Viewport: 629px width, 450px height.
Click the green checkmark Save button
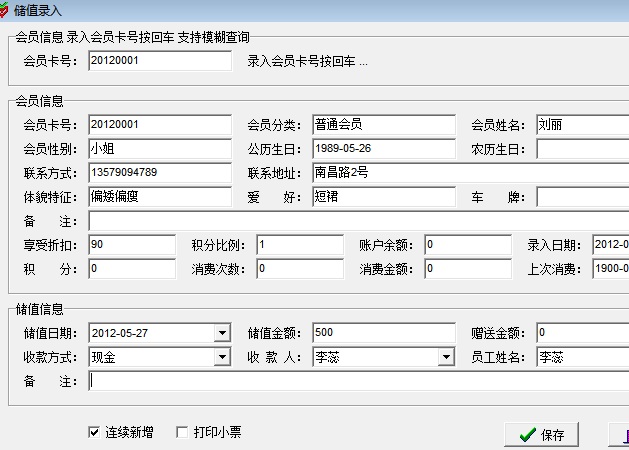541,435
